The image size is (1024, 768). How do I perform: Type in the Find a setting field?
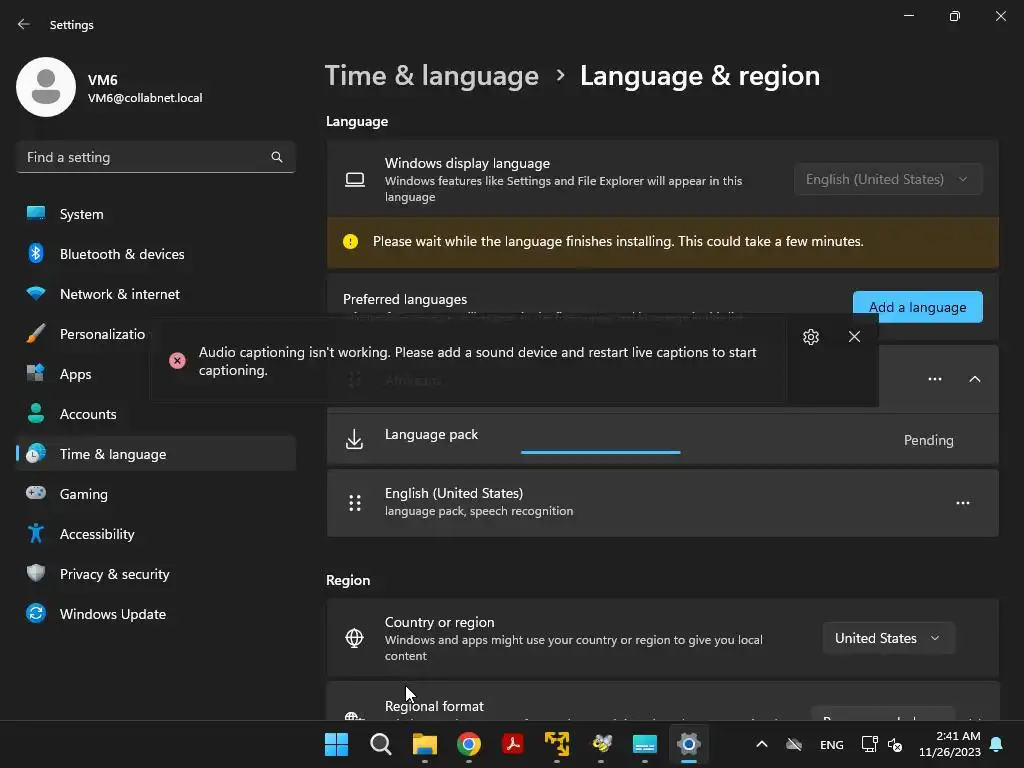[155, 157]
